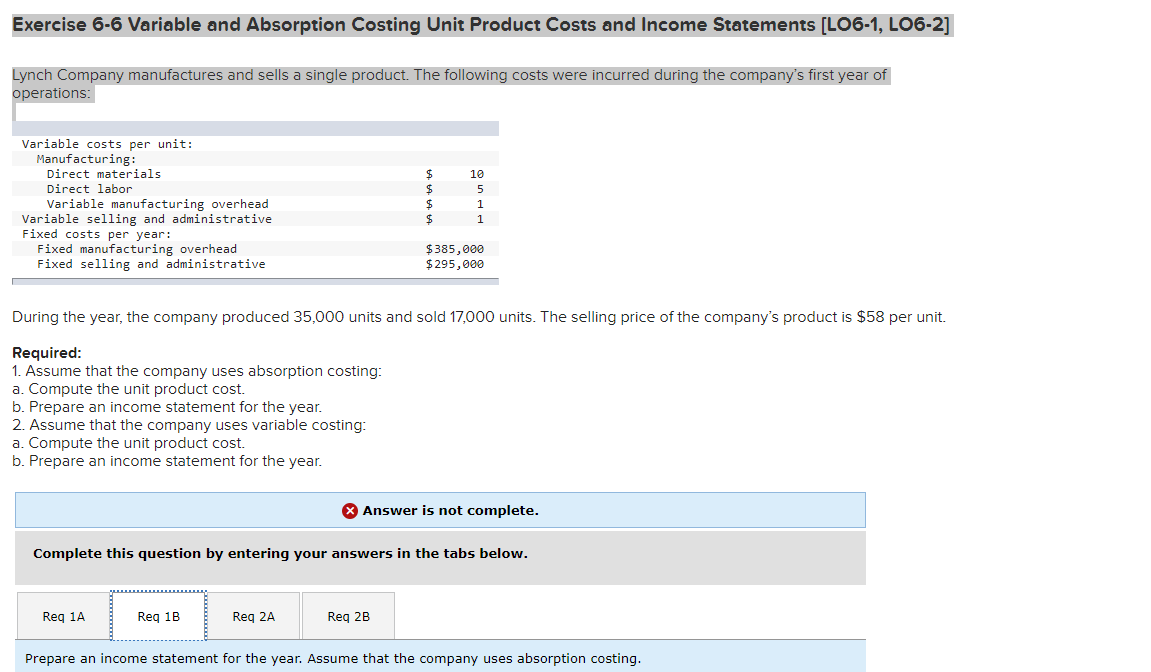Open the Req 2A tab
Screen dimensions: 1151x672
pos(253,616)
